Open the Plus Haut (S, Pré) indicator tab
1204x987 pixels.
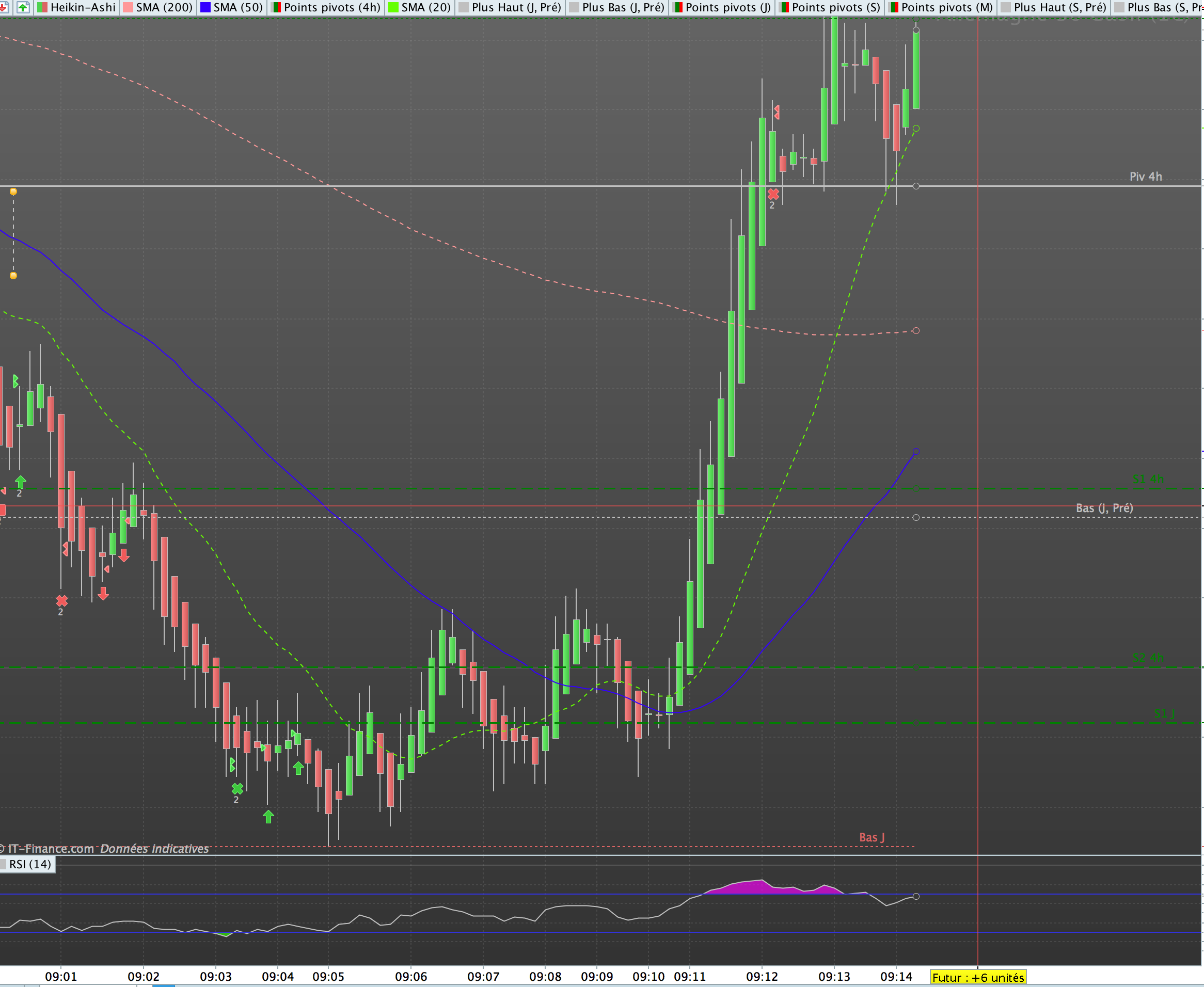point(1059,7)
